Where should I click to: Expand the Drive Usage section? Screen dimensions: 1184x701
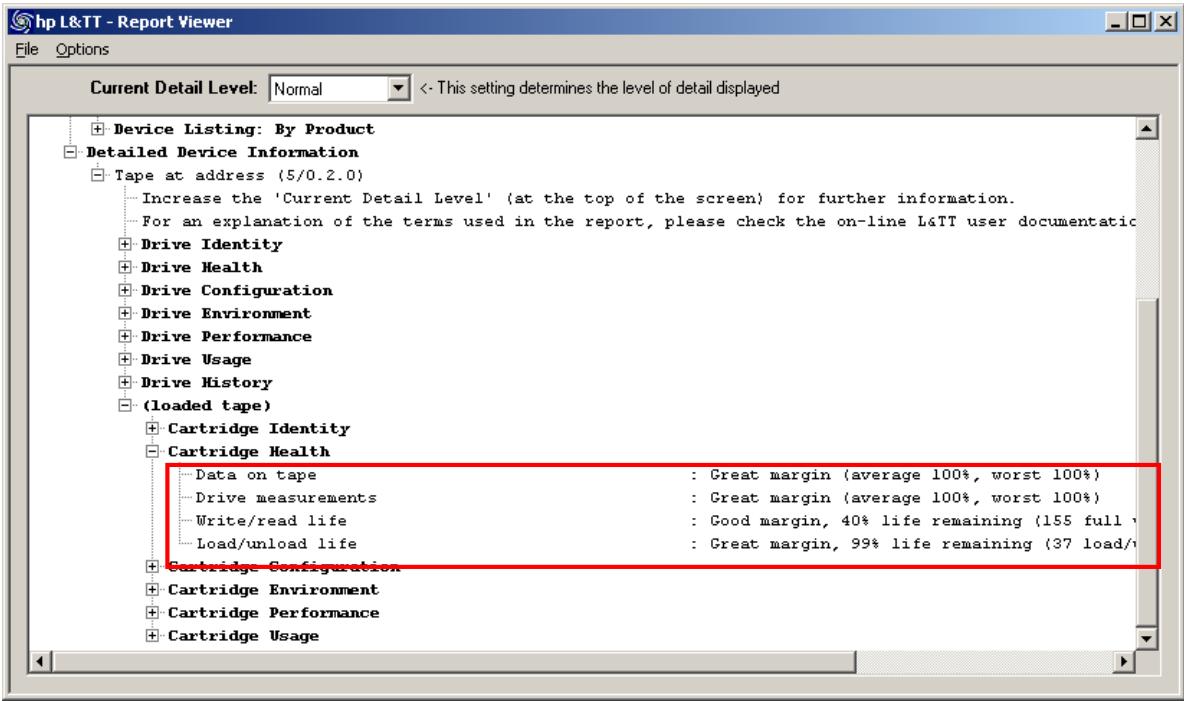(125, 359)
